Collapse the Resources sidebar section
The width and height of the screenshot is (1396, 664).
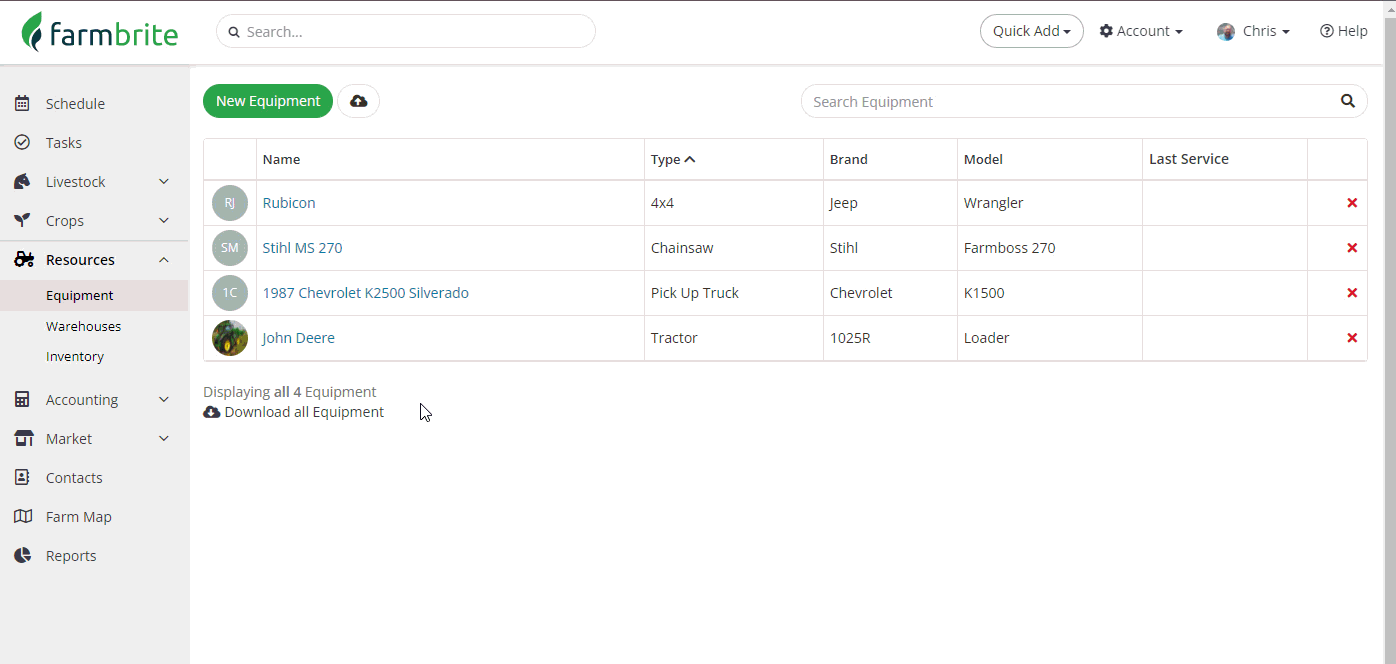[x=164, y=260]
